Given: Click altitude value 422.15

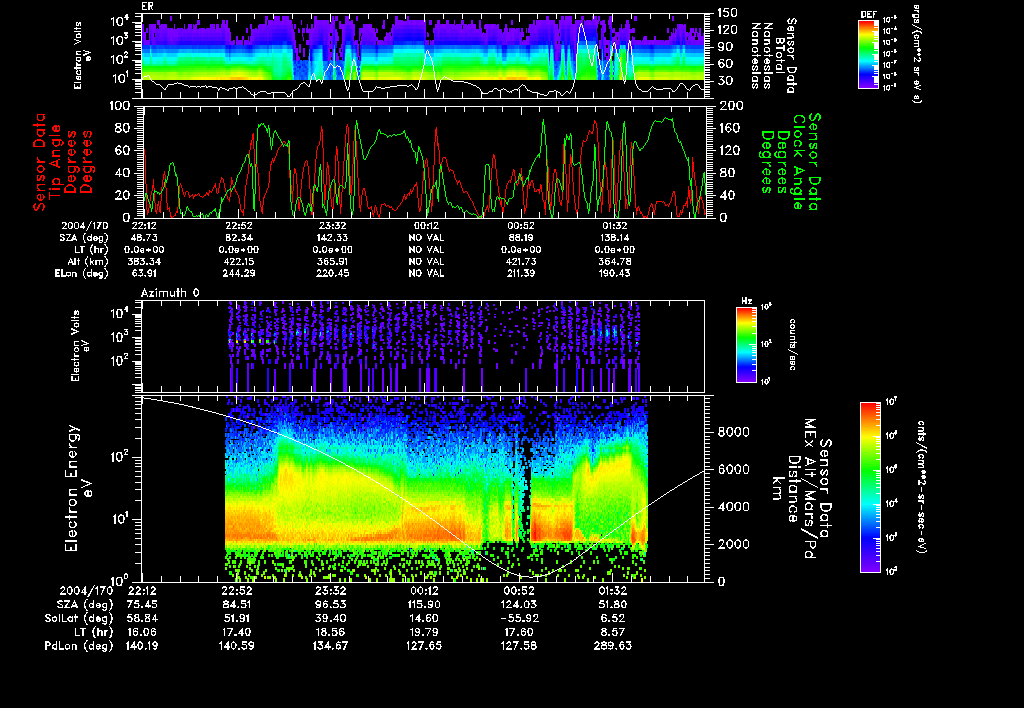Looking at the screenshot, I should point(238,261).
